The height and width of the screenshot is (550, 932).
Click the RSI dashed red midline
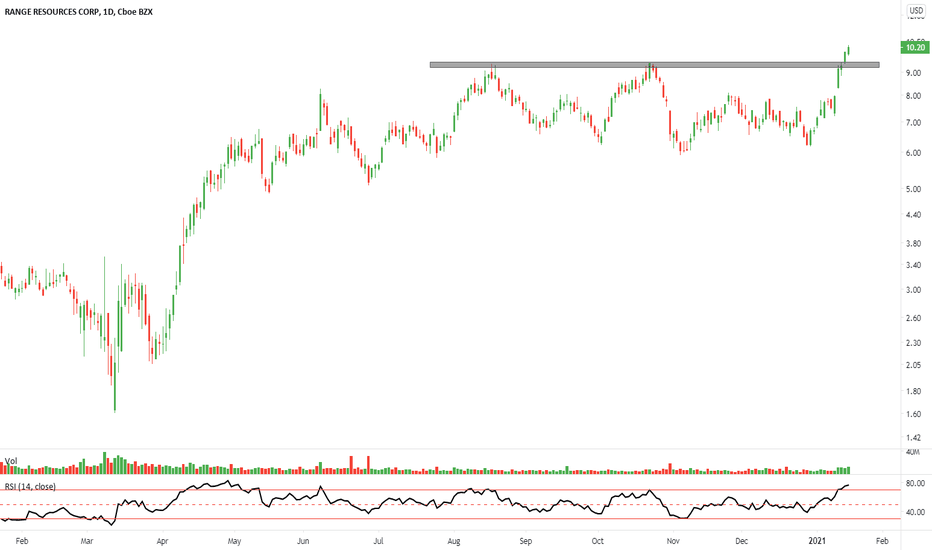[x=450, y=504]
